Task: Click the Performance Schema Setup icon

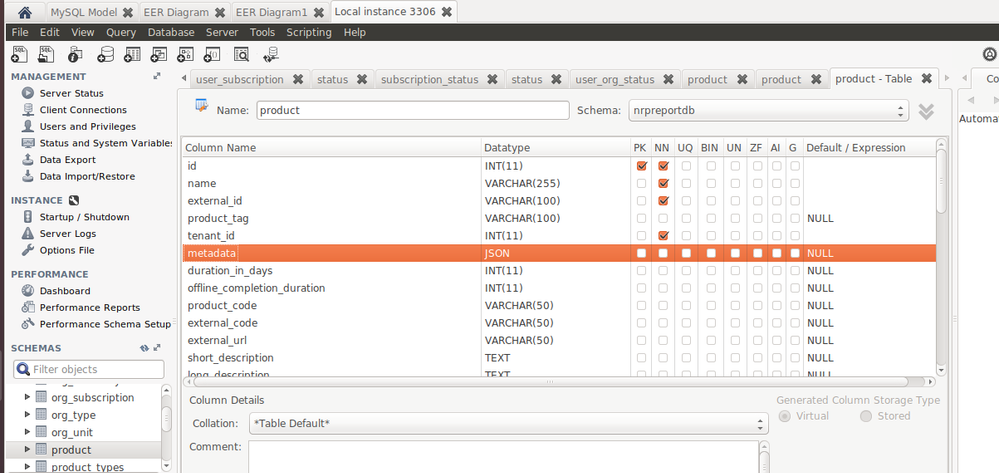Action: [x=27, y=324]
